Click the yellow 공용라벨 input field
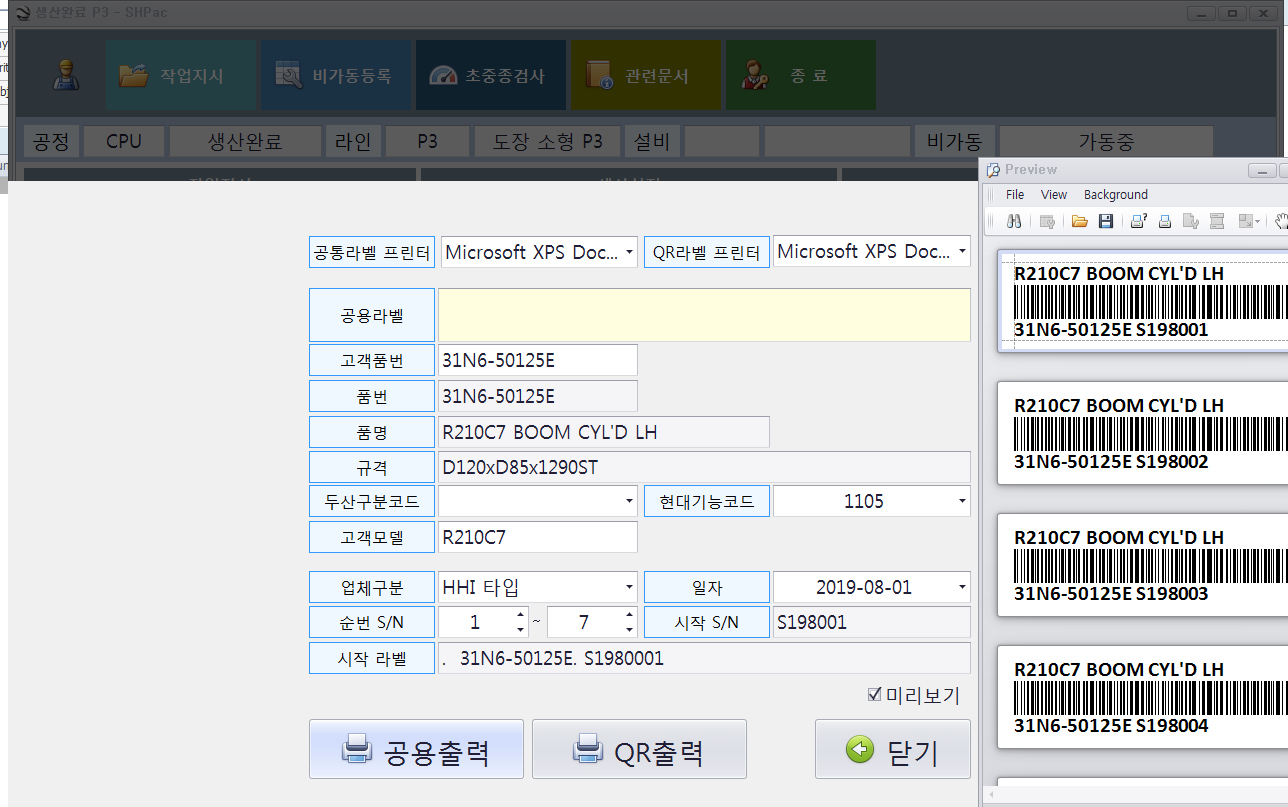 point(704,315)
